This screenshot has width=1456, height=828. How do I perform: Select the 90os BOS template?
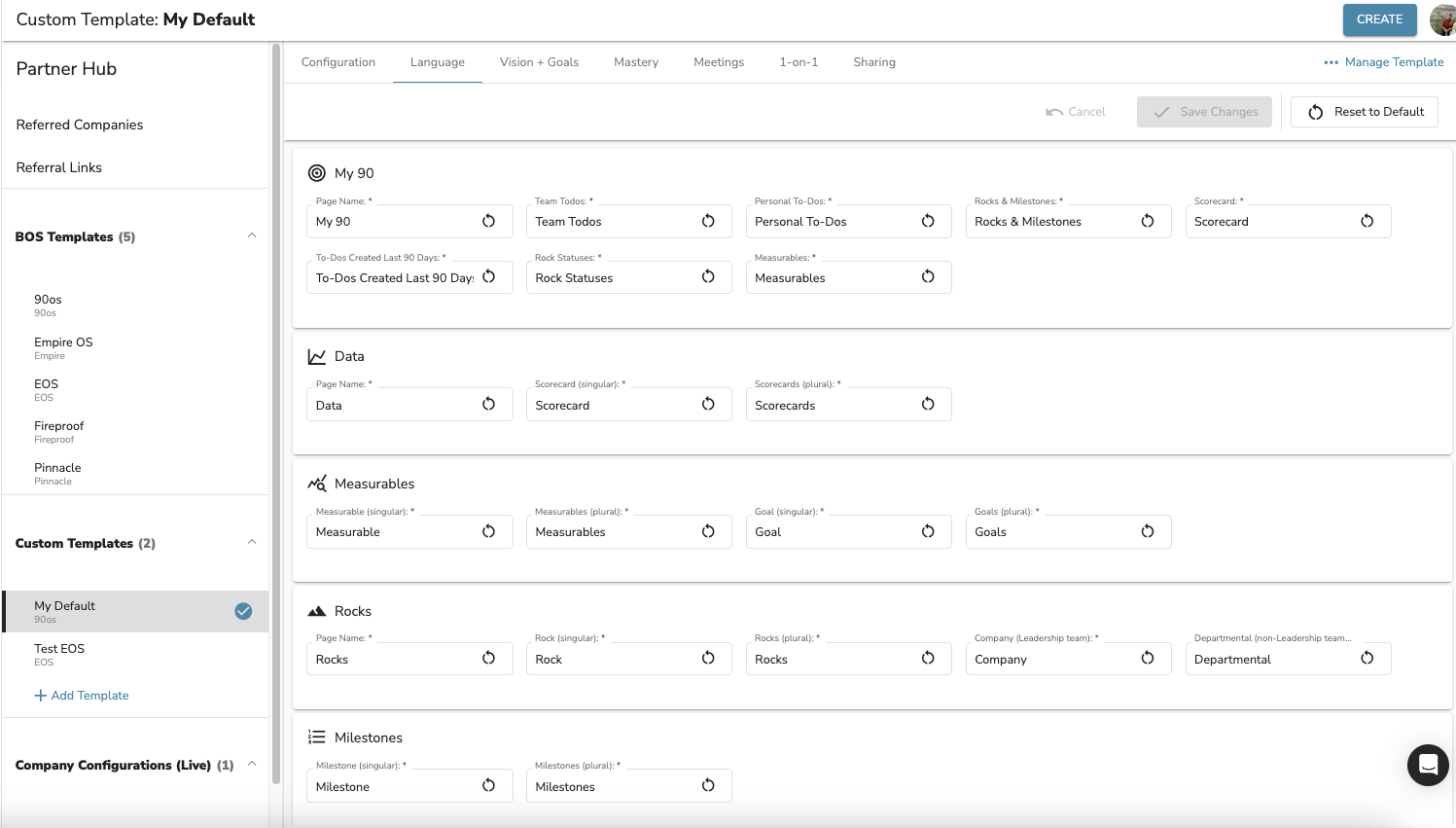[x=135, y=306]
